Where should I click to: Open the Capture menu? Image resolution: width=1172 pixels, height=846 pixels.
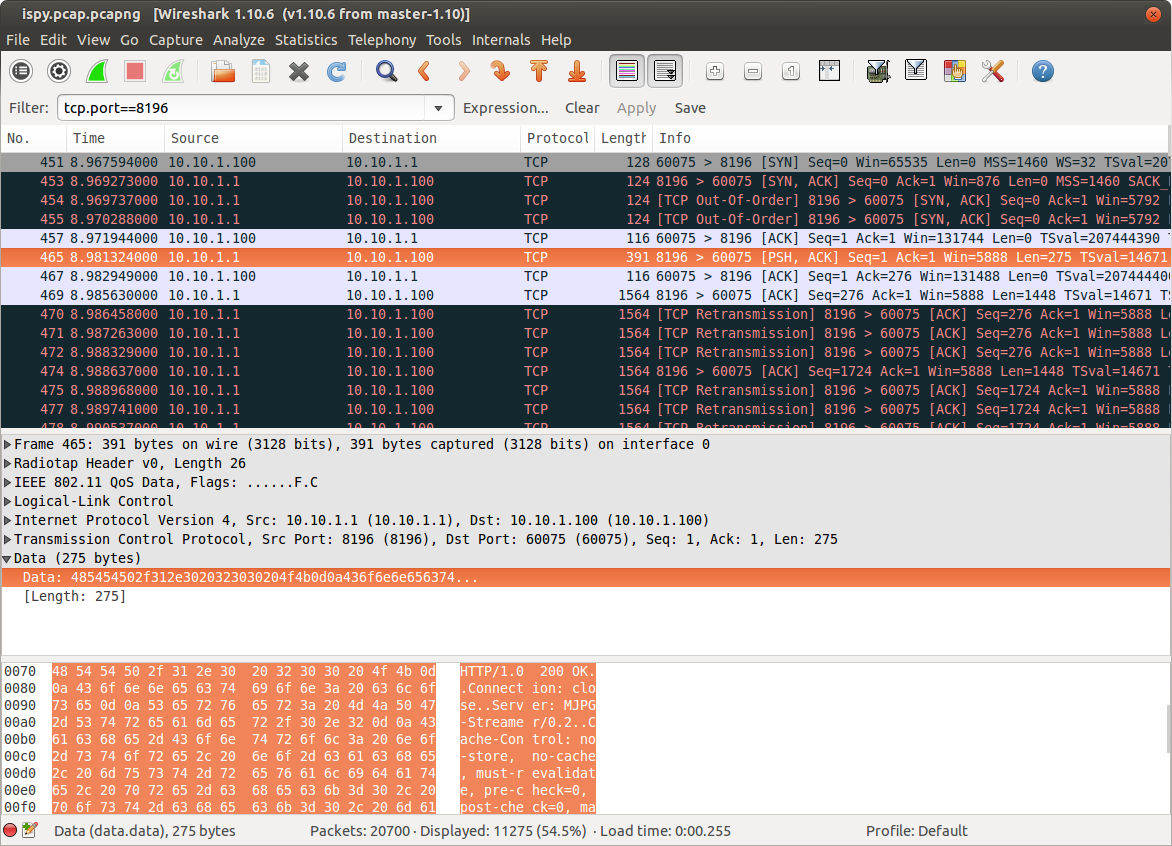coord(176,40)
